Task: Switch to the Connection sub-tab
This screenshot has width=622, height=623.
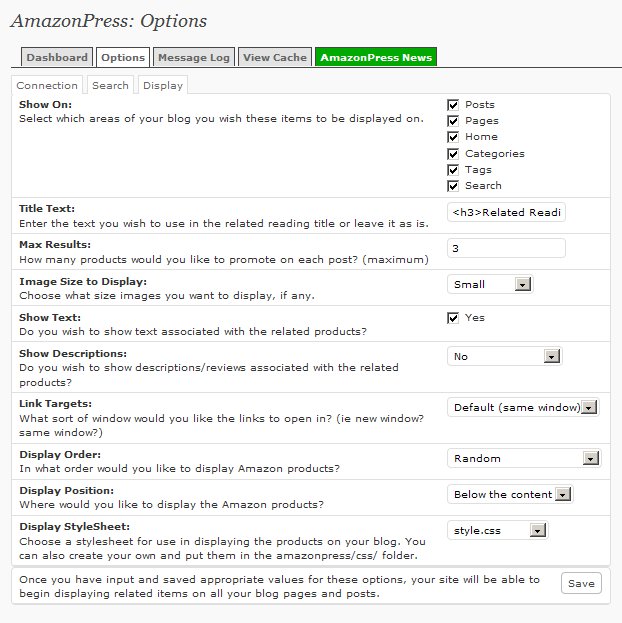Action: pyautogui.click(x=47, y=85)
